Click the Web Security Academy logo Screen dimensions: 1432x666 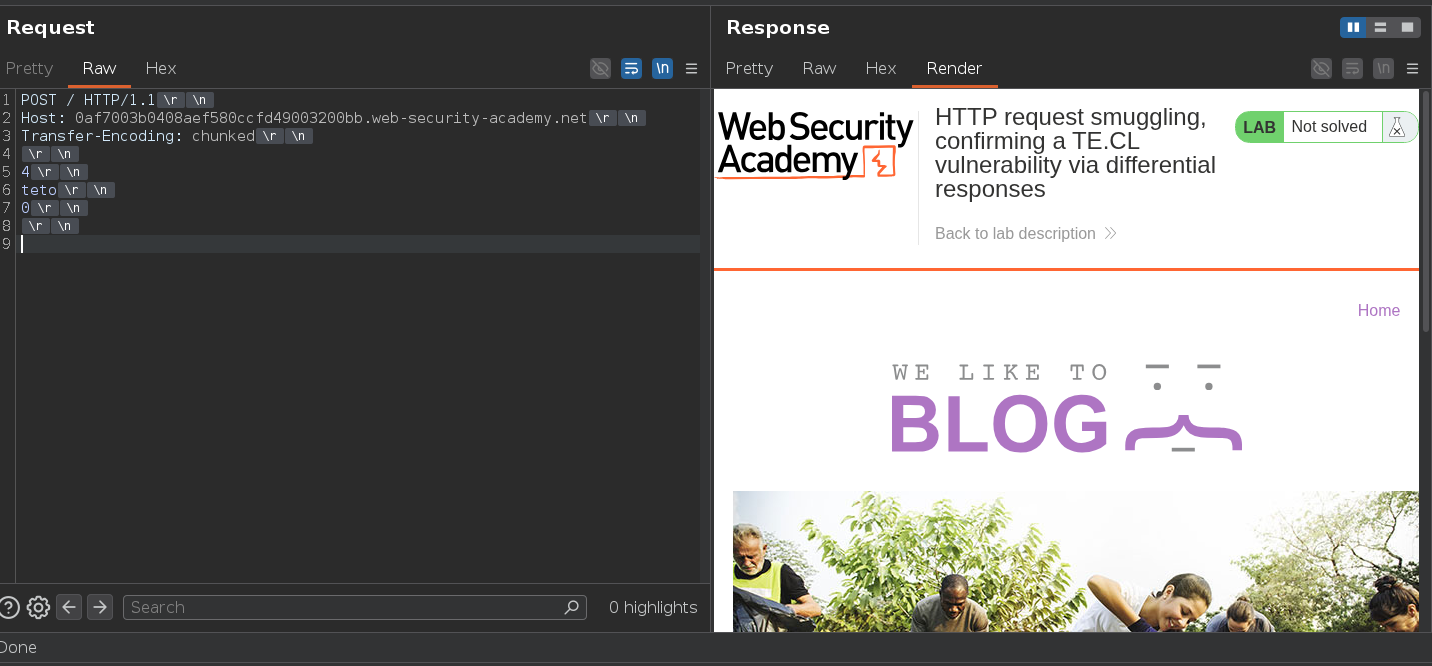point(815,145)
